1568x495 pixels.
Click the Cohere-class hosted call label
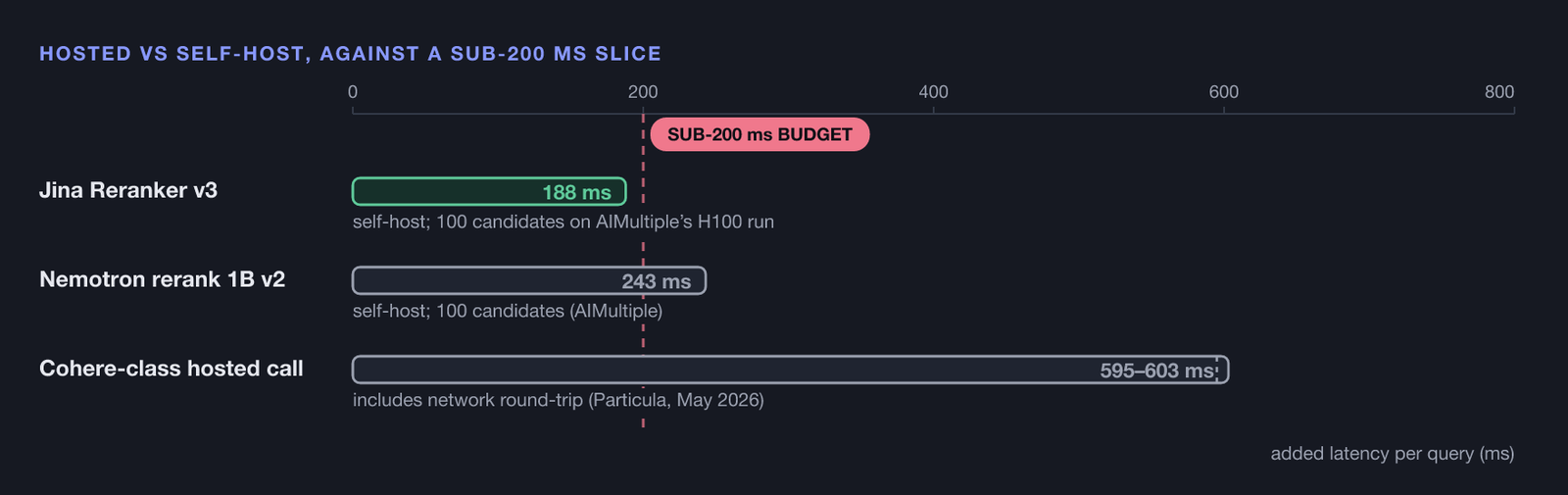(x=171, y=369)
